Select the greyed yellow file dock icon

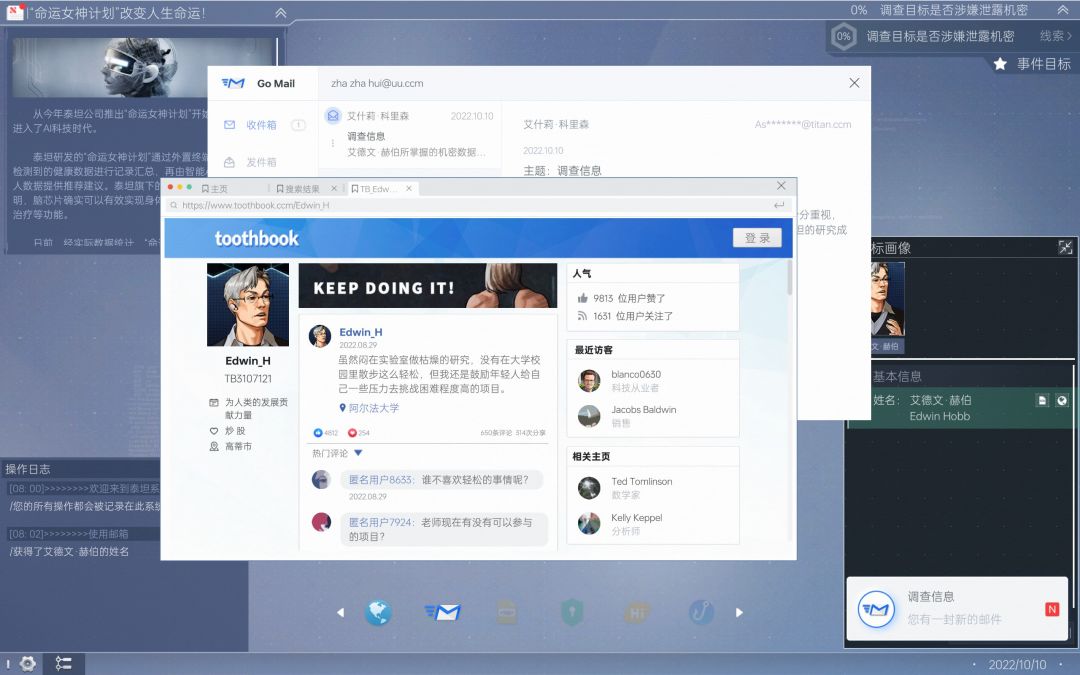pos(506,612)
